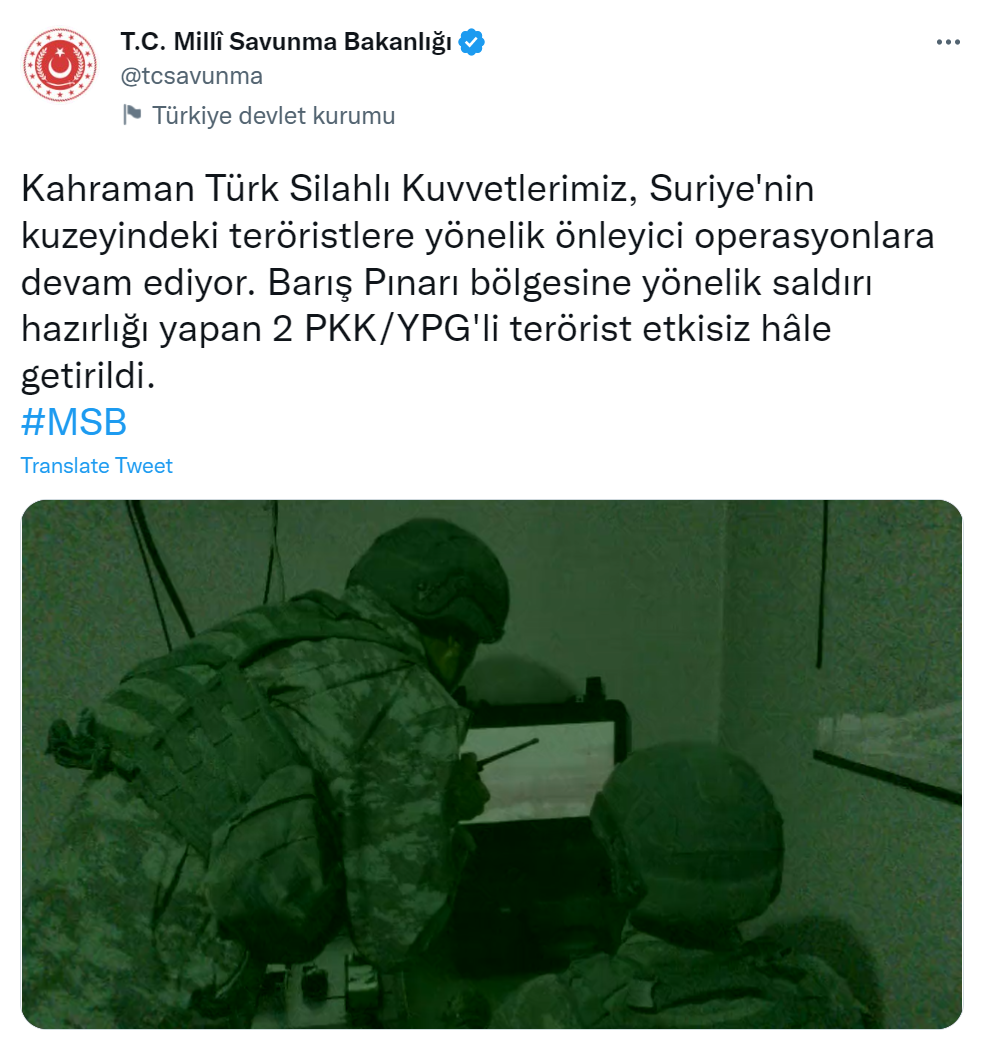Click the blue verified badge icon

tap(471, 42)
